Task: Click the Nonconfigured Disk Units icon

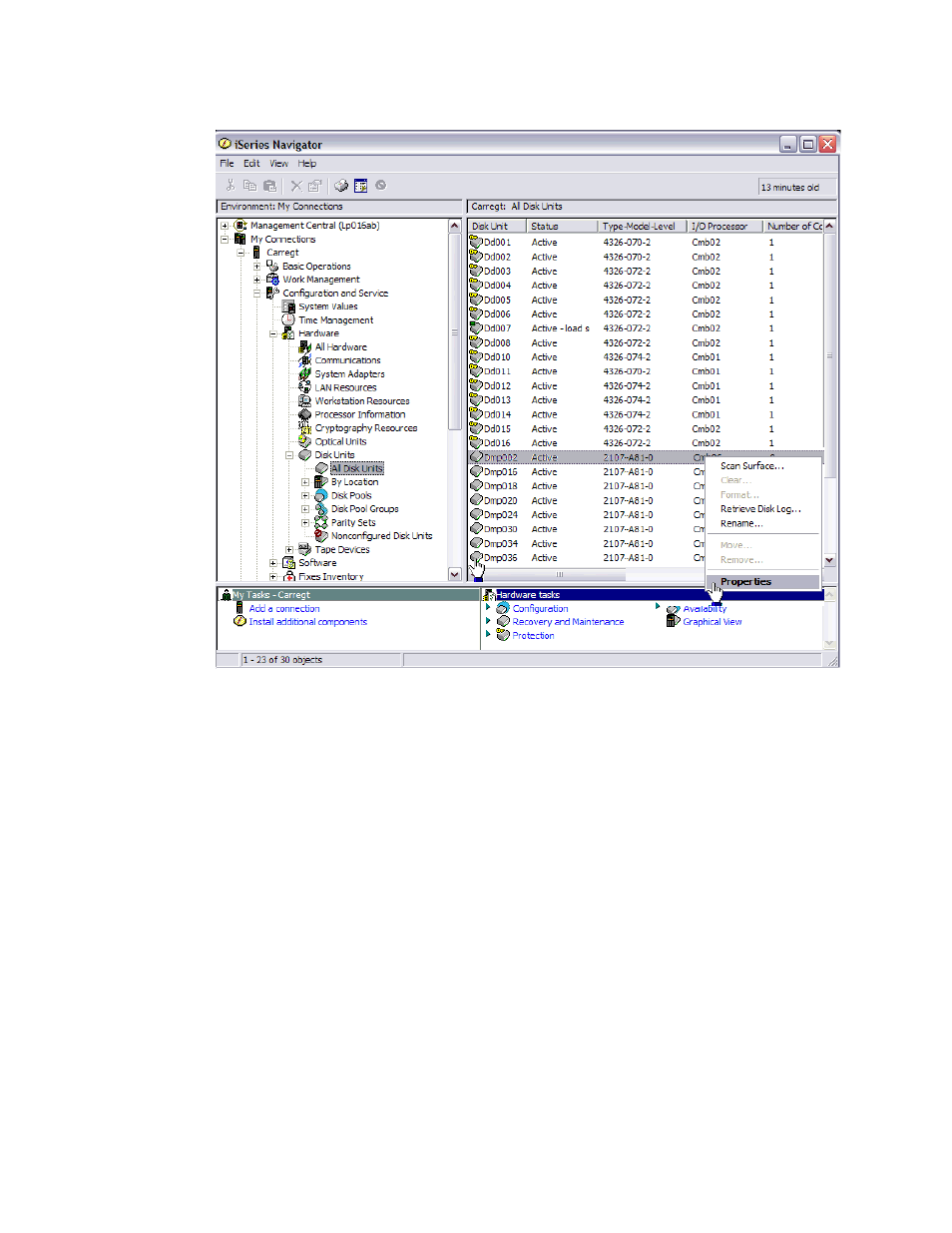Action: pos(321,536)
